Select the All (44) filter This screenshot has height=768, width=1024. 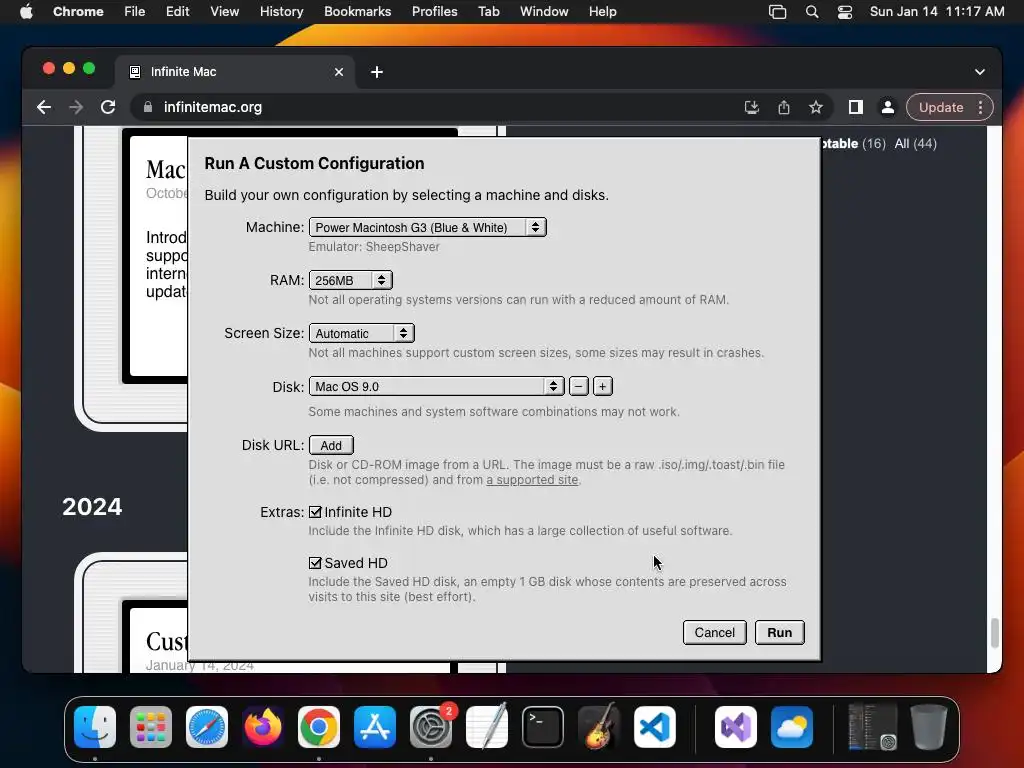click(x=915, y=144)
